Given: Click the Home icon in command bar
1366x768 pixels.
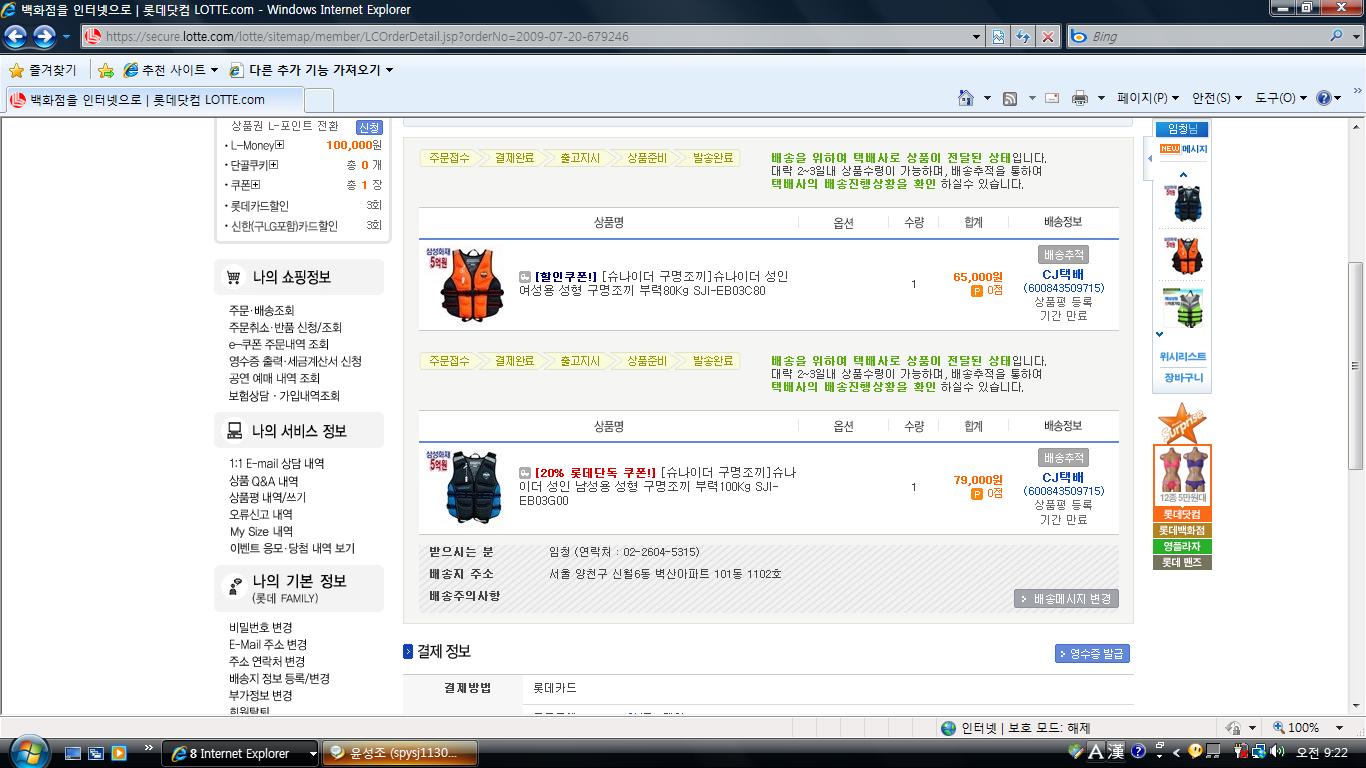Looking at the screenshot, I should (x=965, y=98).
